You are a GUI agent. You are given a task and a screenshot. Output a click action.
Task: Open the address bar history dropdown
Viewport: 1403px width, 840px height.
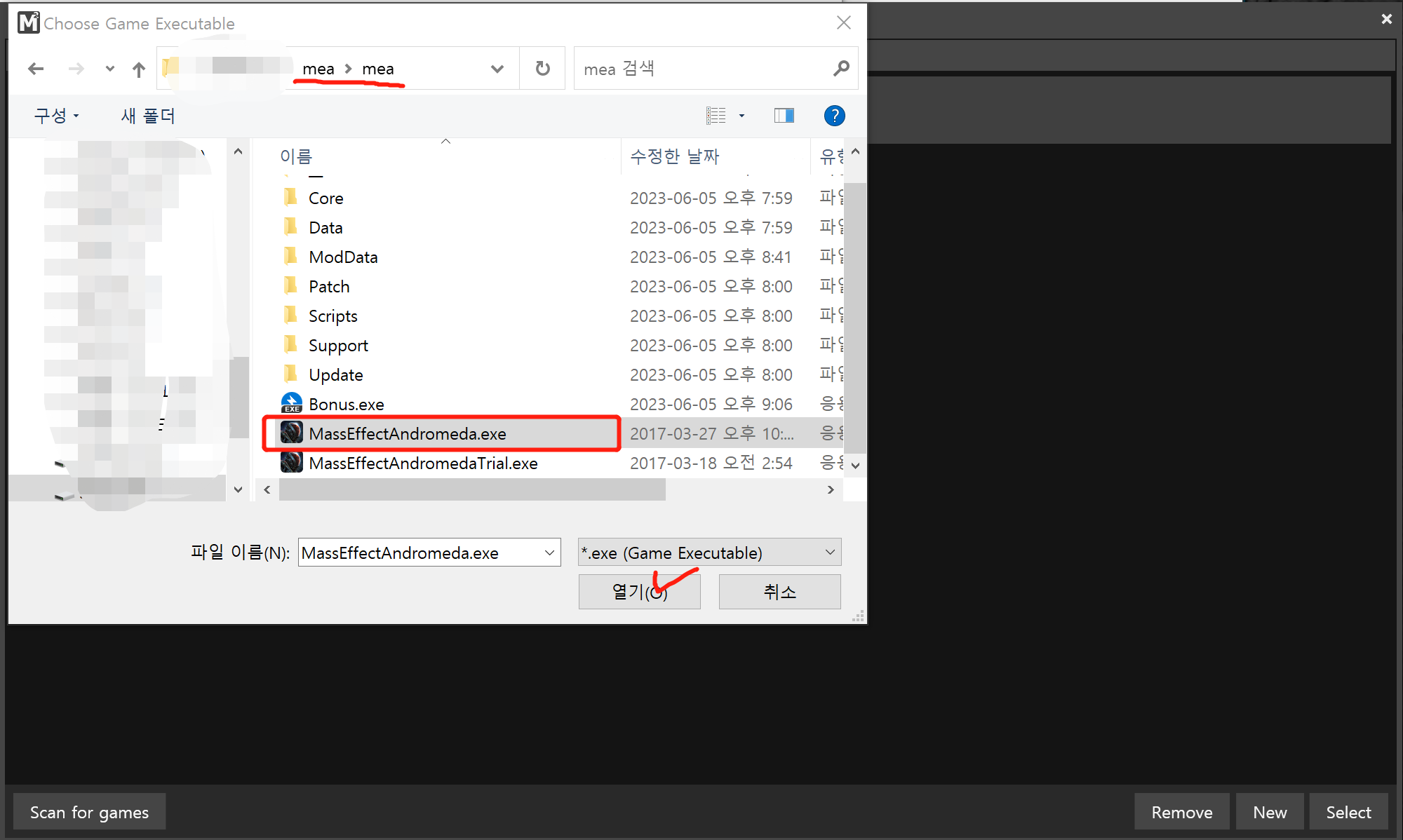(x=497, y=69)
